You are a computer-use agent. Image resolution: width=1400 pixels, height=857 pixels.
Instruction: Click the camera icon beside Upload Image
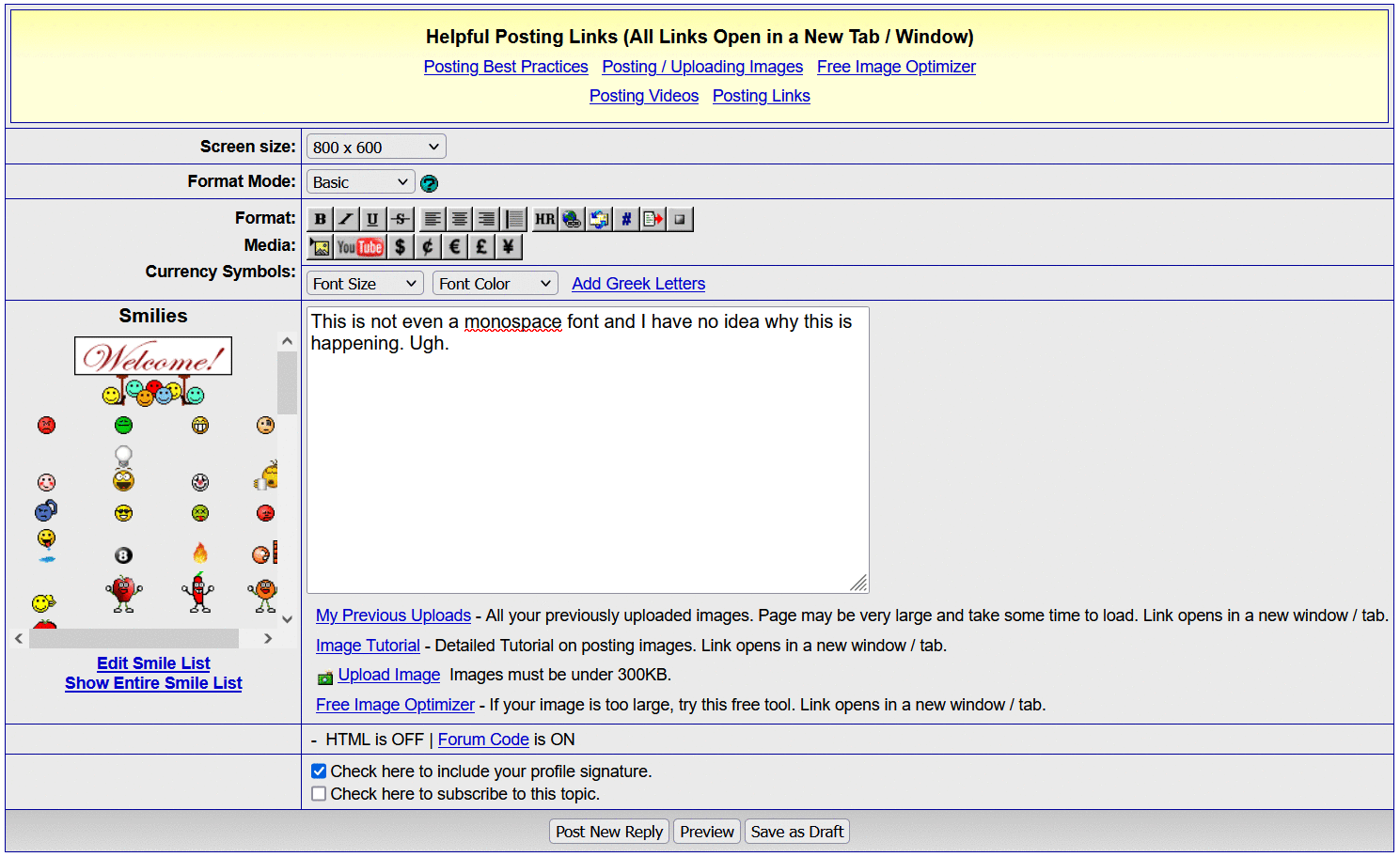[x=325, y=678]
